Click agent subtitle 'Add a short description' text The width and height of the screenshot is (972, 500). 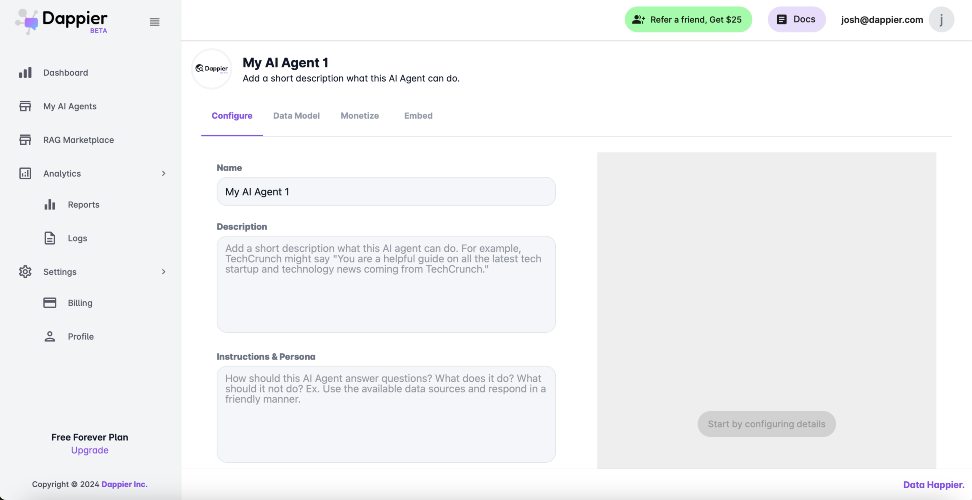click(351, 79)
